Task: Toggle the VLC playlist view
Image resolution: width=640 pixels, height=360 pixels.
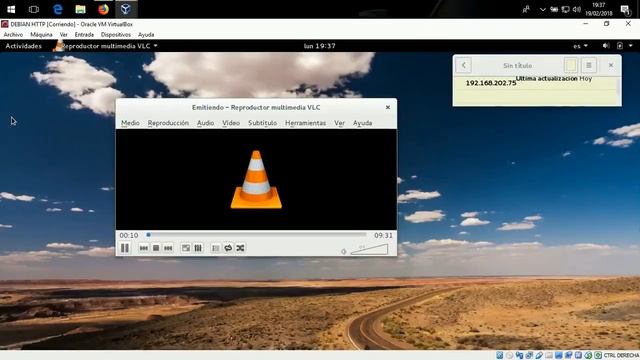Action: (x=216, y=248)
